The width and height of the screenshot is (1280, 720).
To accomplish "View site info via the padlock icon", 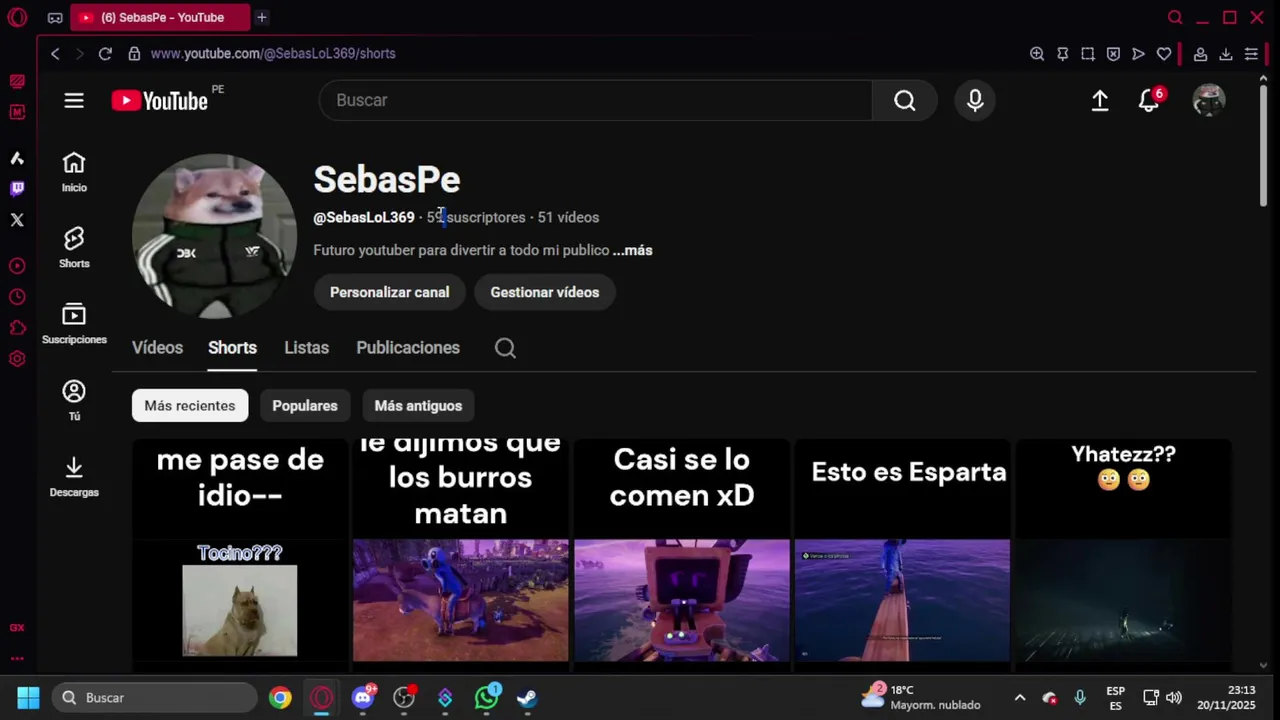I will [x=134, y=53].
